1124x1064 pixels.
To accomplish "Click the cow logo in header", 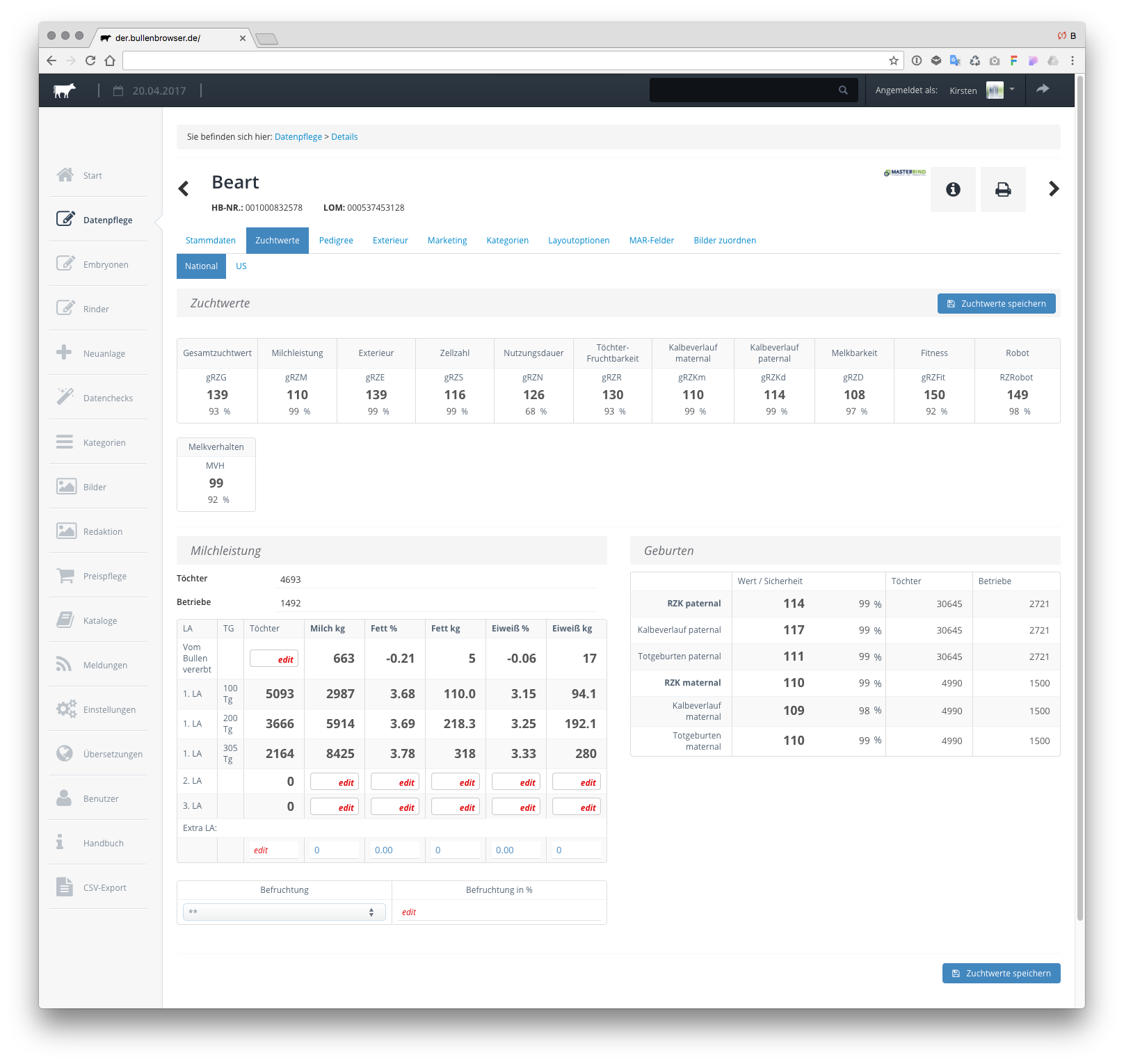I will pos(65,90).
